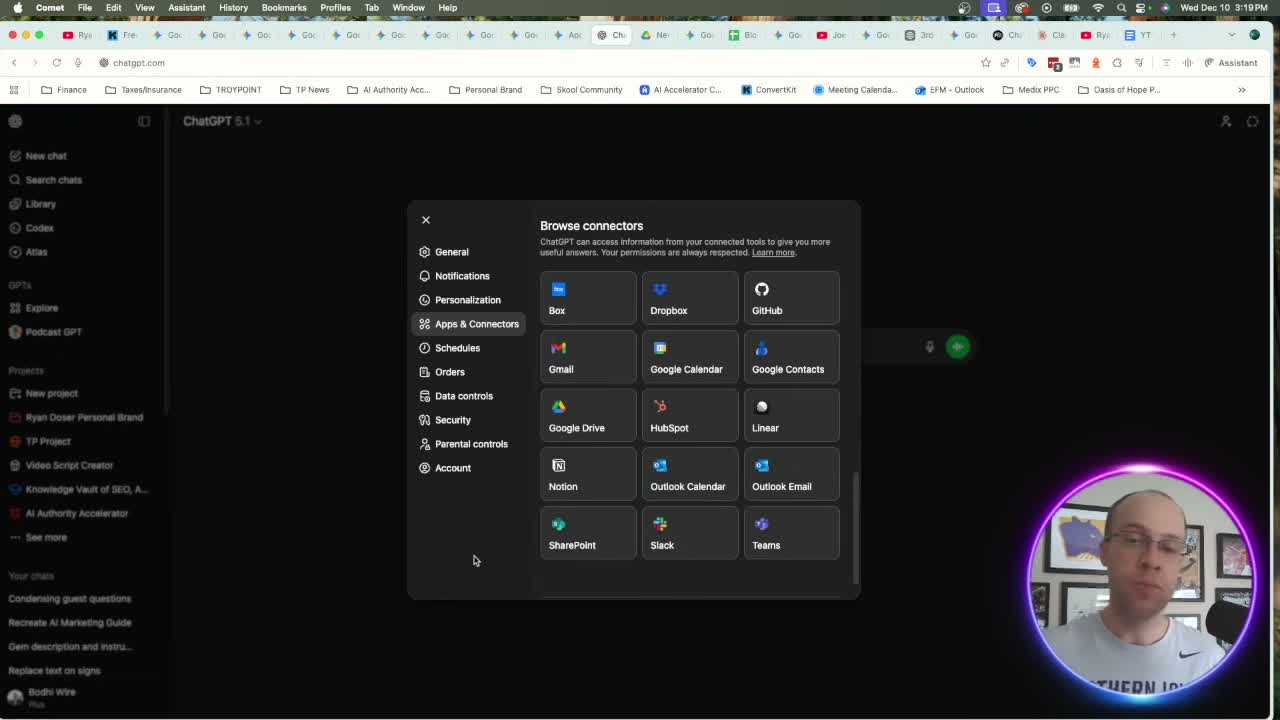Open Podcast GPT in sidebar
This screenshot has width=1280, height=720.
click(46, 332)
